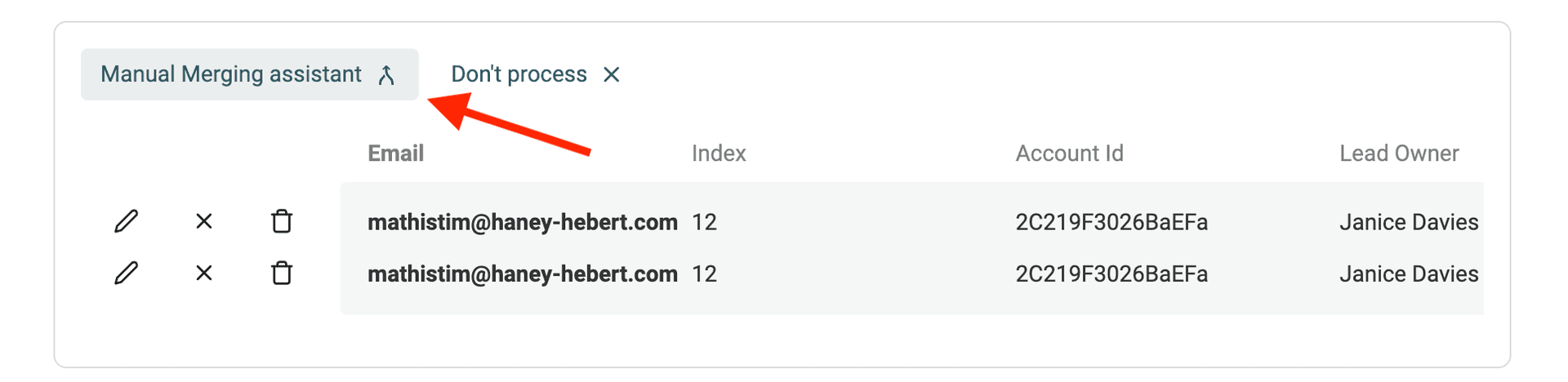
Task: Select first row email mathistim@haney-hebert.com
Action: coord(522,222)
